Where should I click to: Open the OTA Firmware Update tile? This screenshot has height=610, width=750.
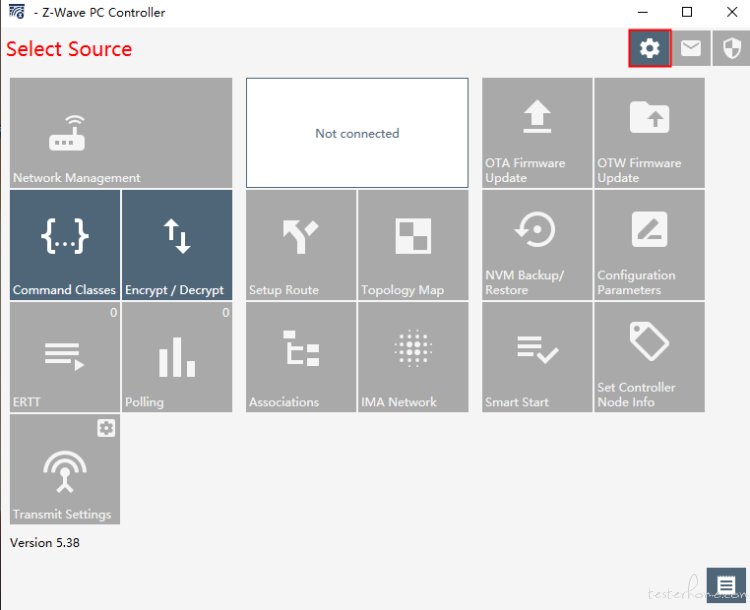pyautogui.click(x=537, y=133)
